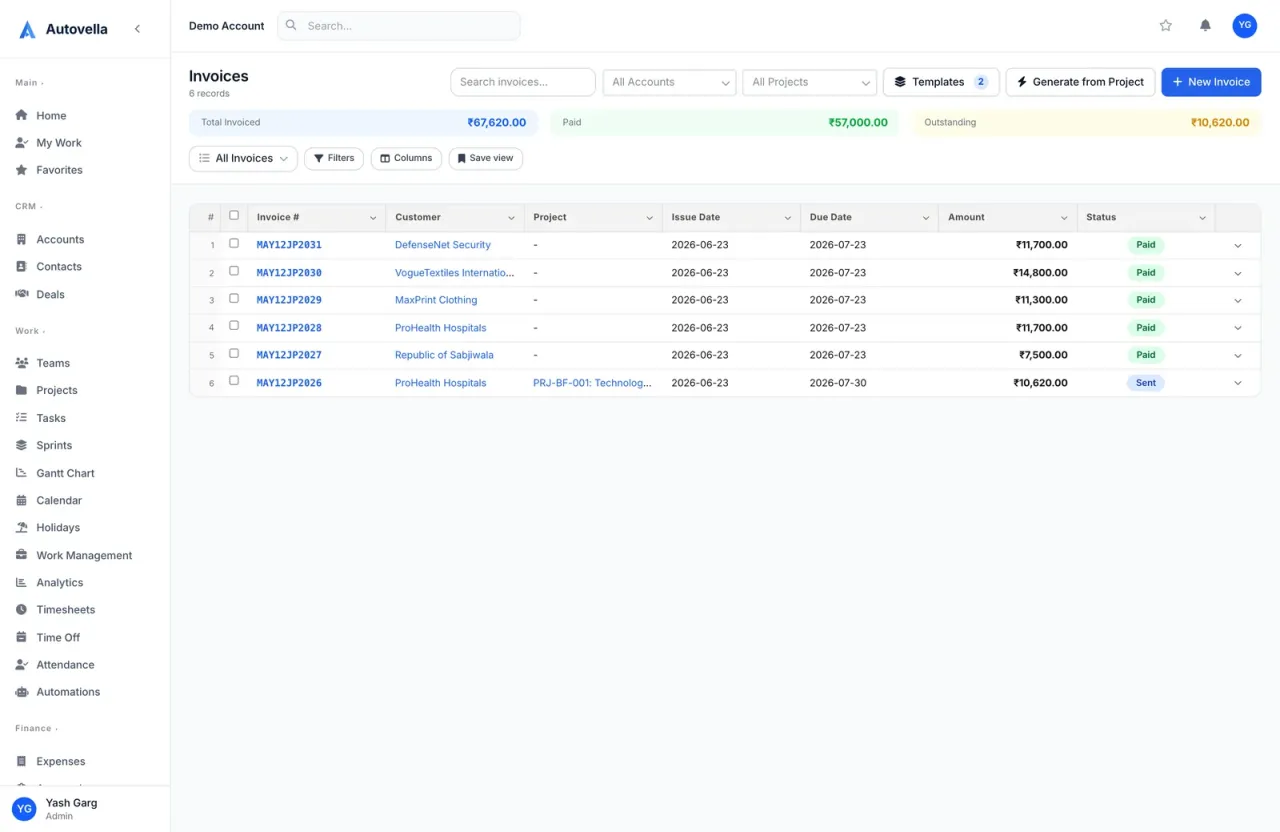Check the box for invoice MAY12JP2030
The width and height of the screenshot is (1280, 832).
point(234,271)
